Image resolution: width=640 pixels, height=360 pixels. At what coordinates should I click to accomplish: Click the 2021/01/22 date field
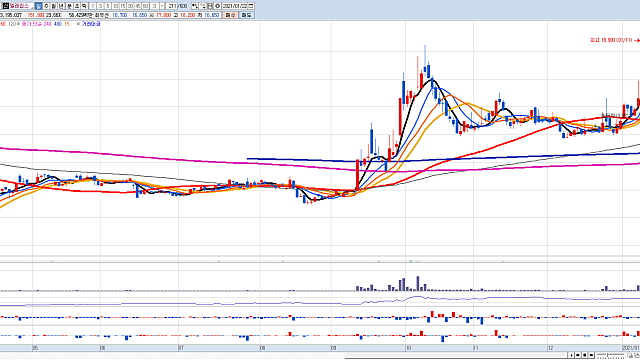click(x=235, y=6)
